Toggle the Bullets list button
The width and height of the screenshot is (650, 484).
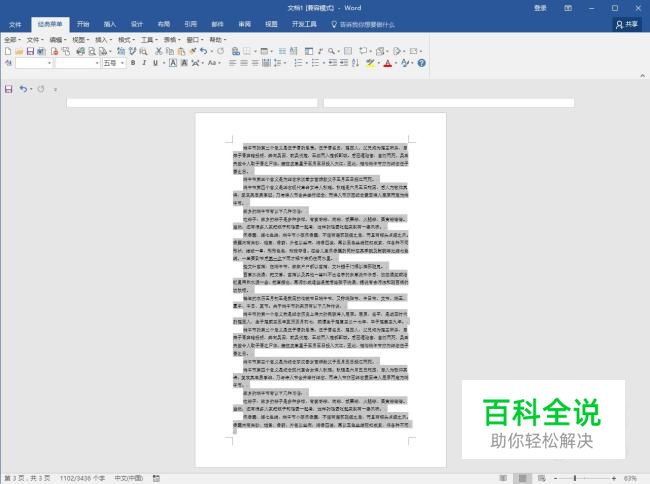click(315, 63)
